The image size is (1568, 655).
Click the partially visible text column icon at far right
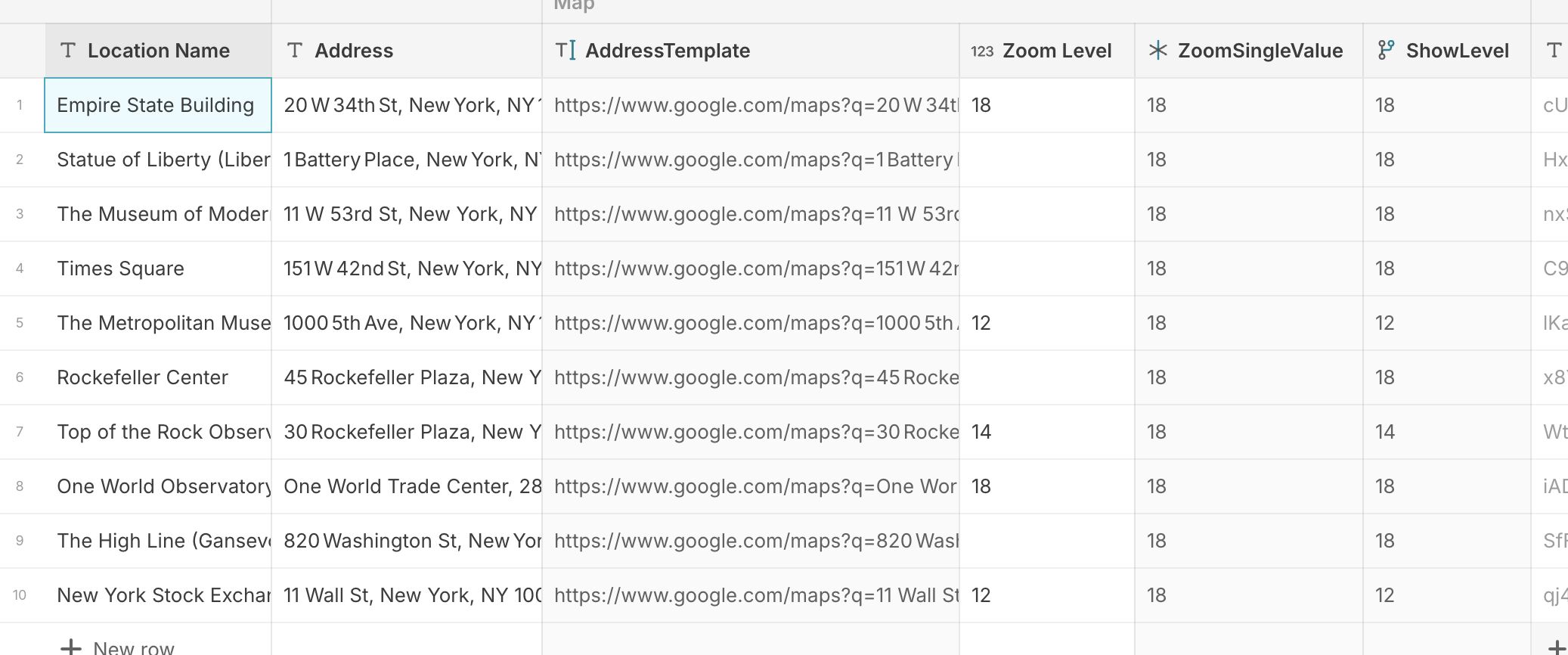(1554, 51)
